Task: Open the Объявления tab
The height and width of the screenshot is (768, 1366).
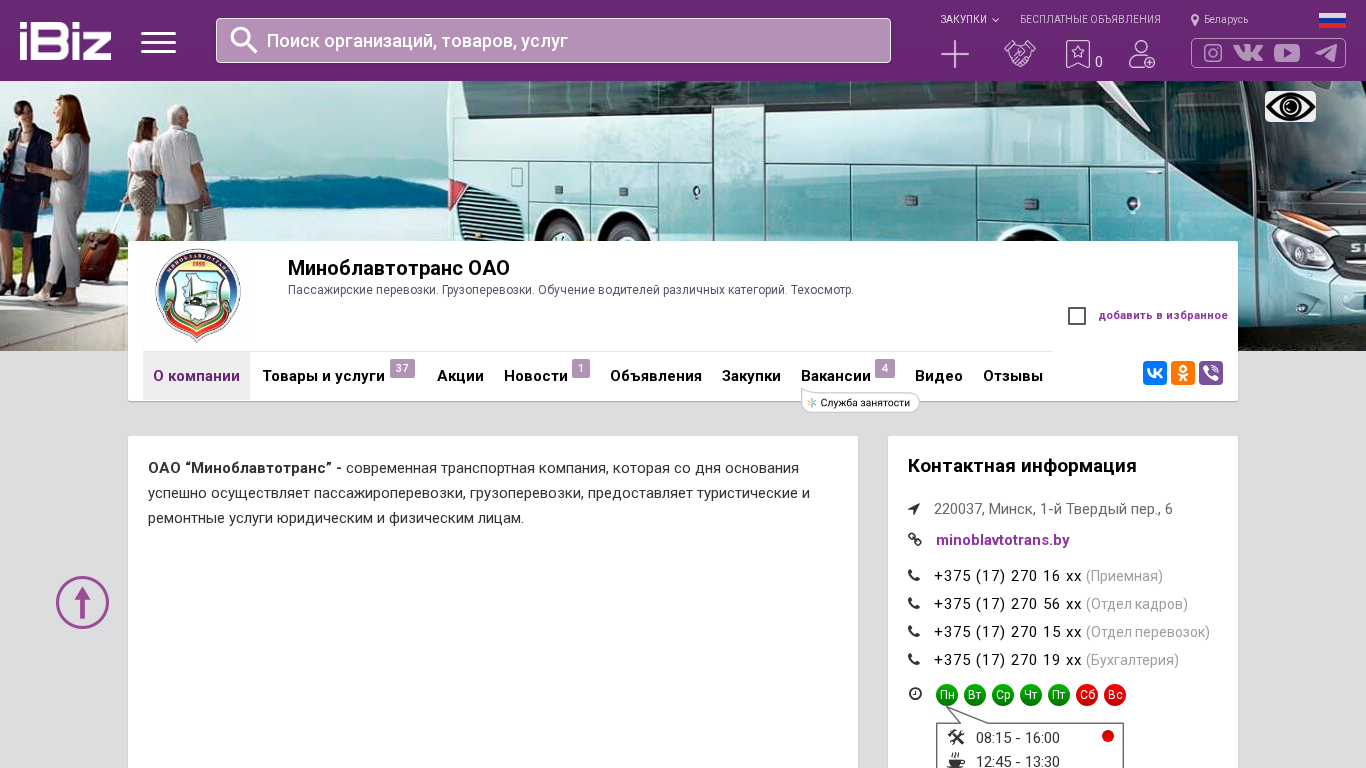Action: tap(656, 376)
